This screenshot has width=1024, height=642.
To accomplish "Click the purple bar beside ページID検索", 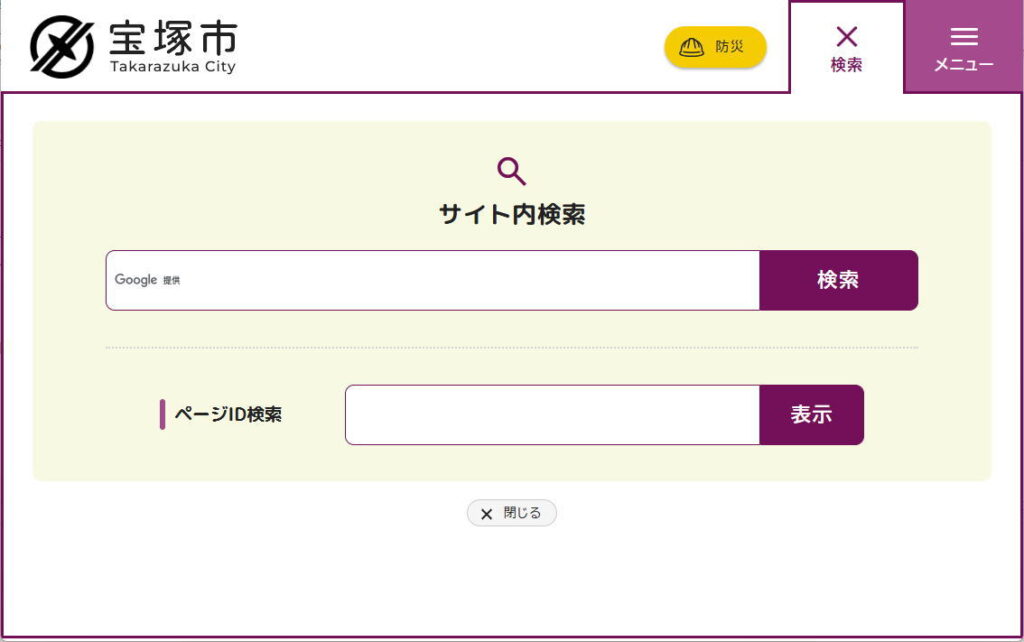I will (x=162, y=414).
